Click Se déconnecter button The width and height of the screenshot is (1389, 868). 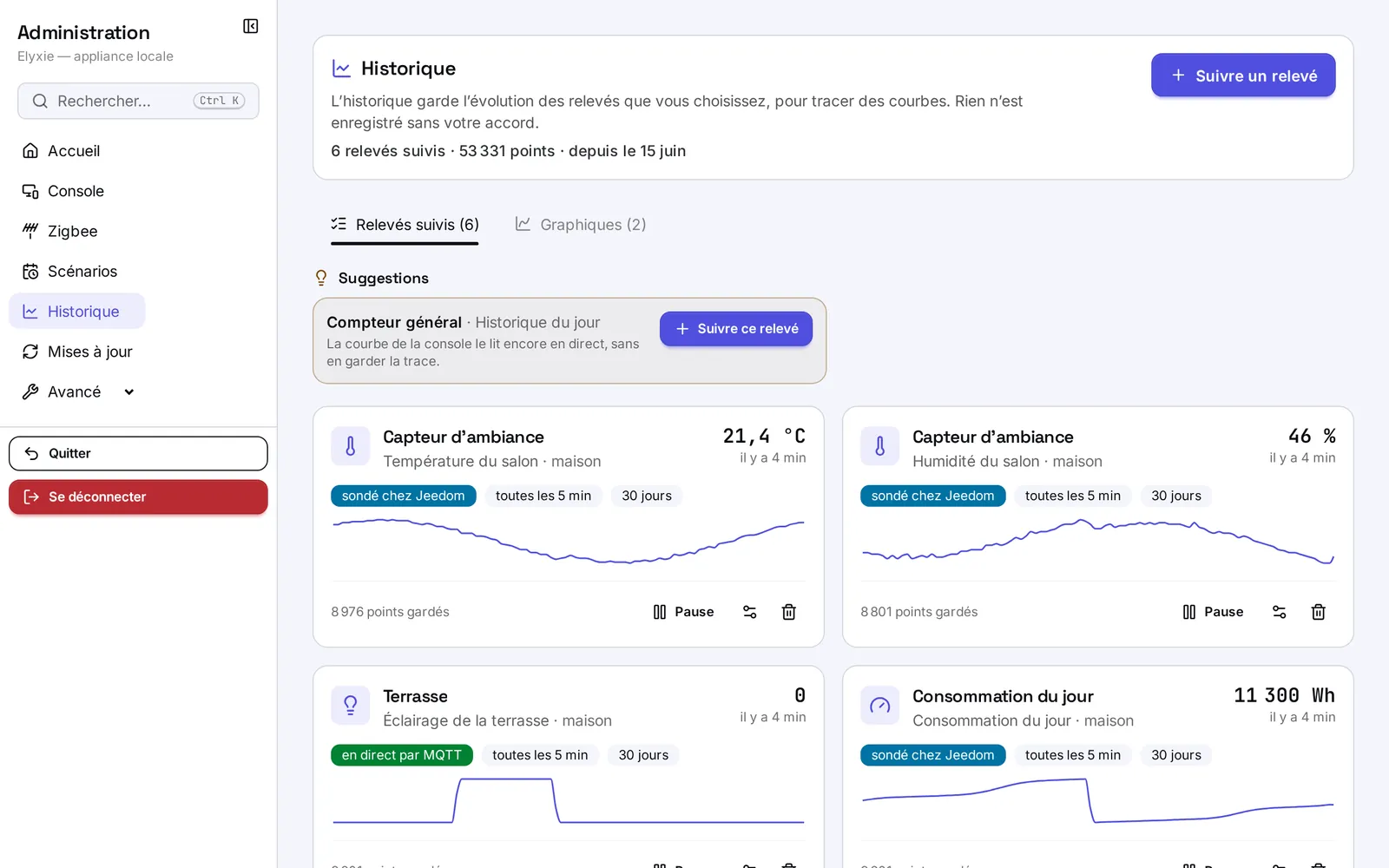[x=138, y=497]
